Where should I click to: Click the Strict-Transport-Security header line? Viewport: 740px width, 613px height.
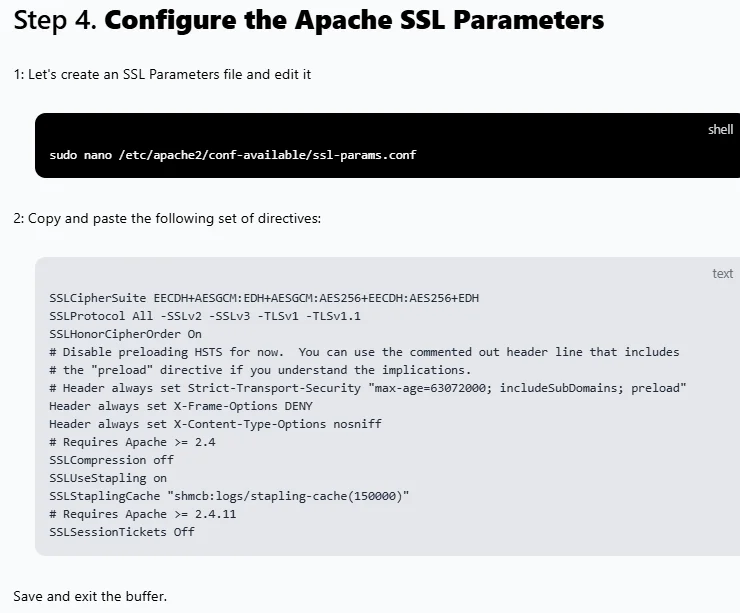[368, 388]
